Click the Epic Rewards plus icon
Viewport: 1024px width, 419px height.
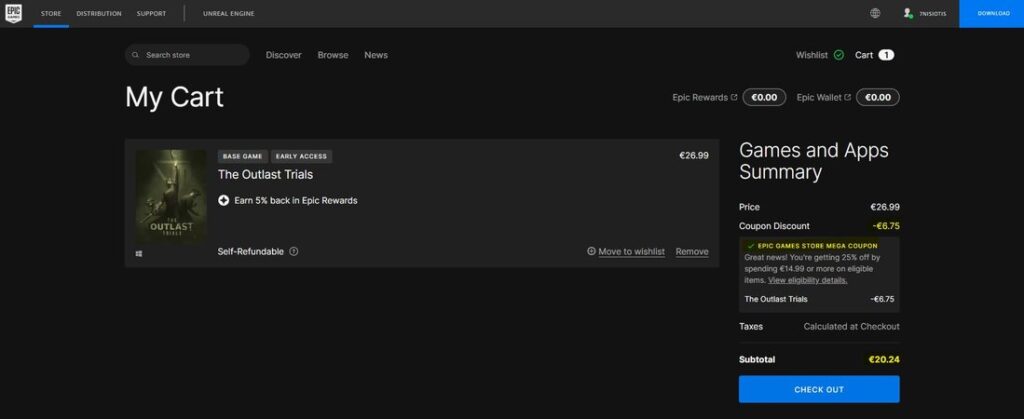tap(224, 200)
